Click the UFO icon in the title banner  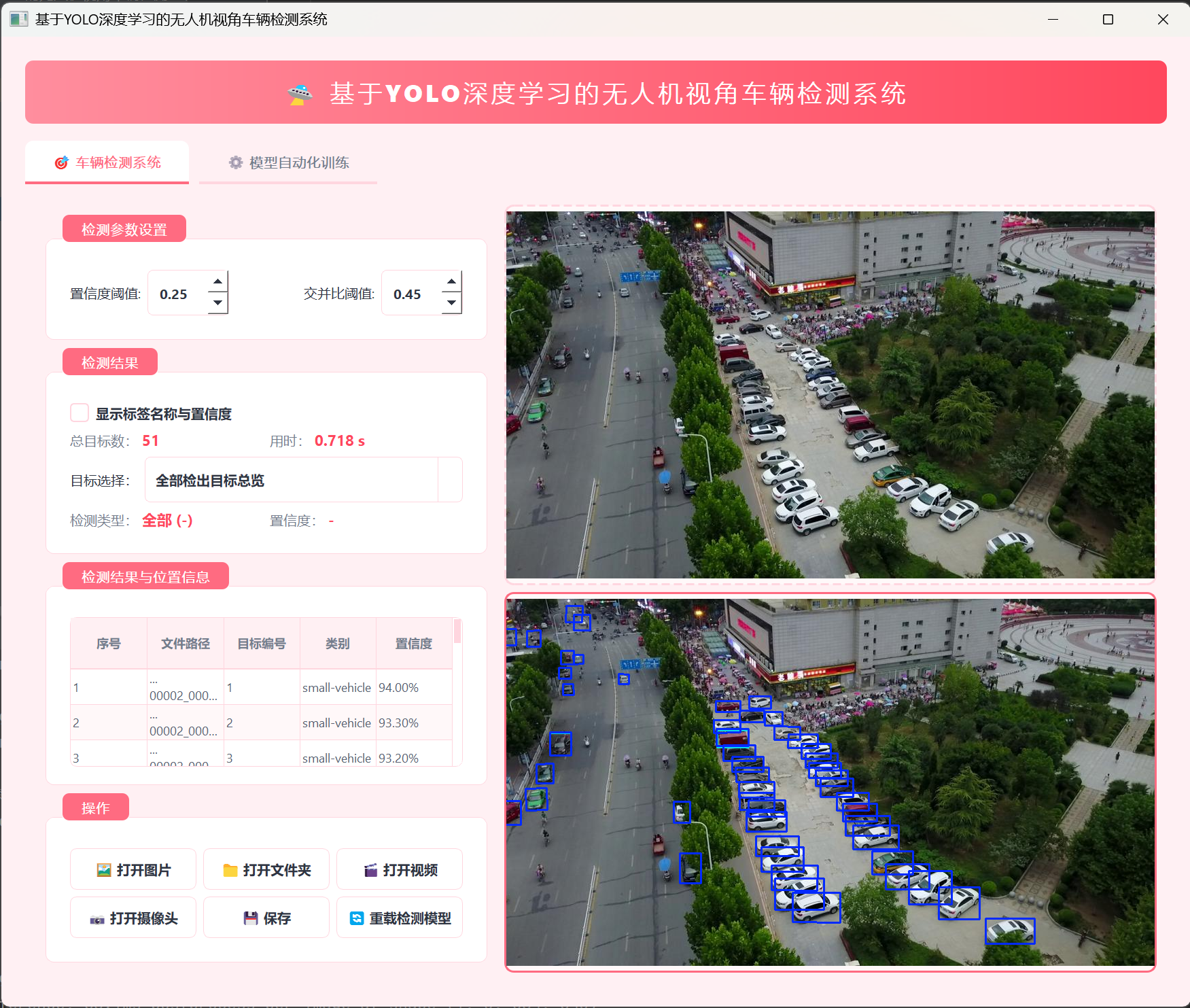point(300,94)
